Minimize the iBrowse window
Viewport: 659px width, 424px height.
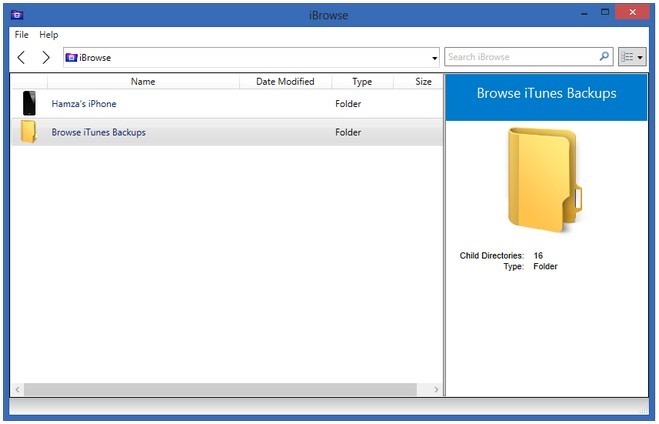tap(584, 13)
